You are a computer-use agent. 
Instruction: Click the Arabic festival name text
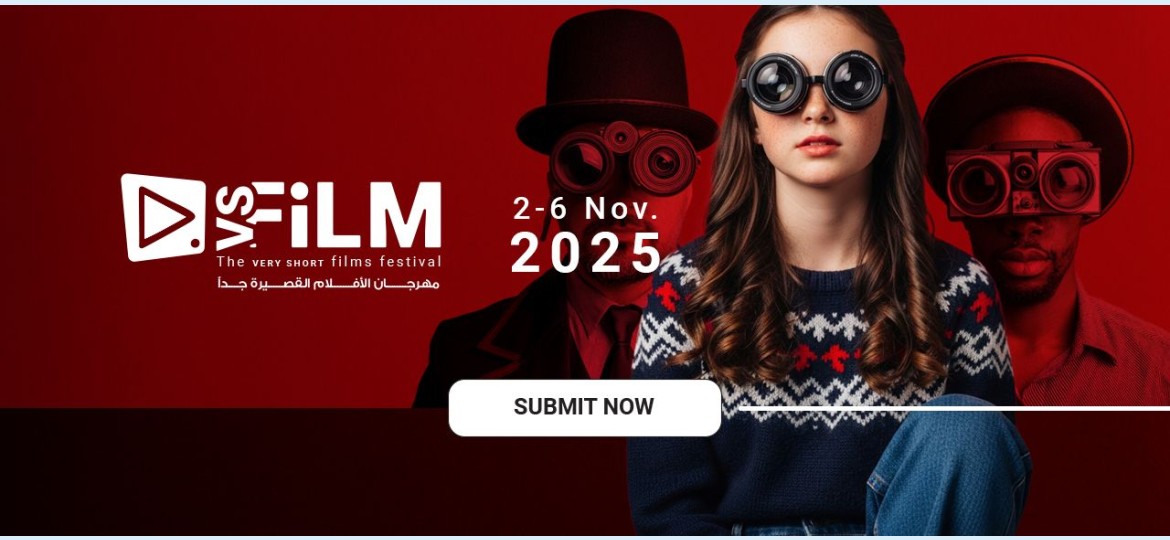click(328, 283)
